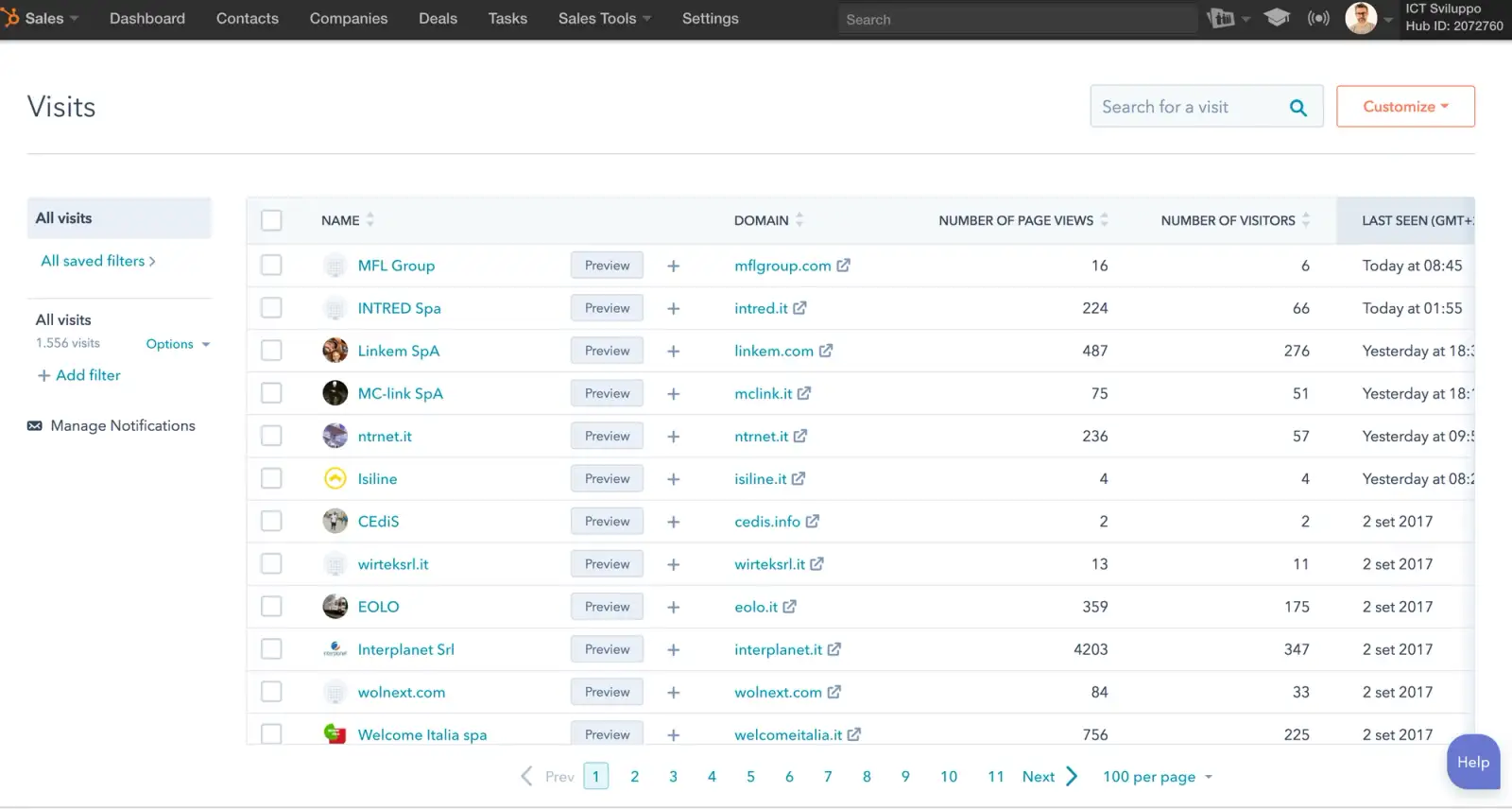Screen dimensions: 1512x809
Task: Toggle the select-all checkbox in table header
Action: [271, 220]
